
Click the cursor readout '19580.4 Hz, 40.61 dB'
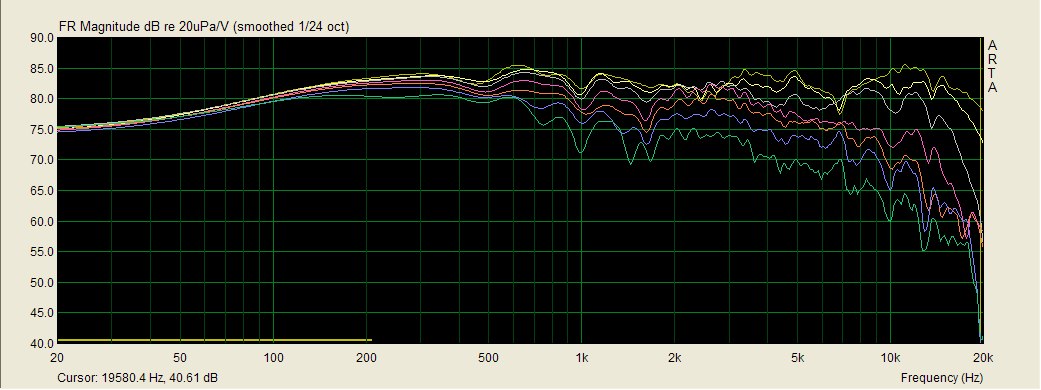(158, 378)
